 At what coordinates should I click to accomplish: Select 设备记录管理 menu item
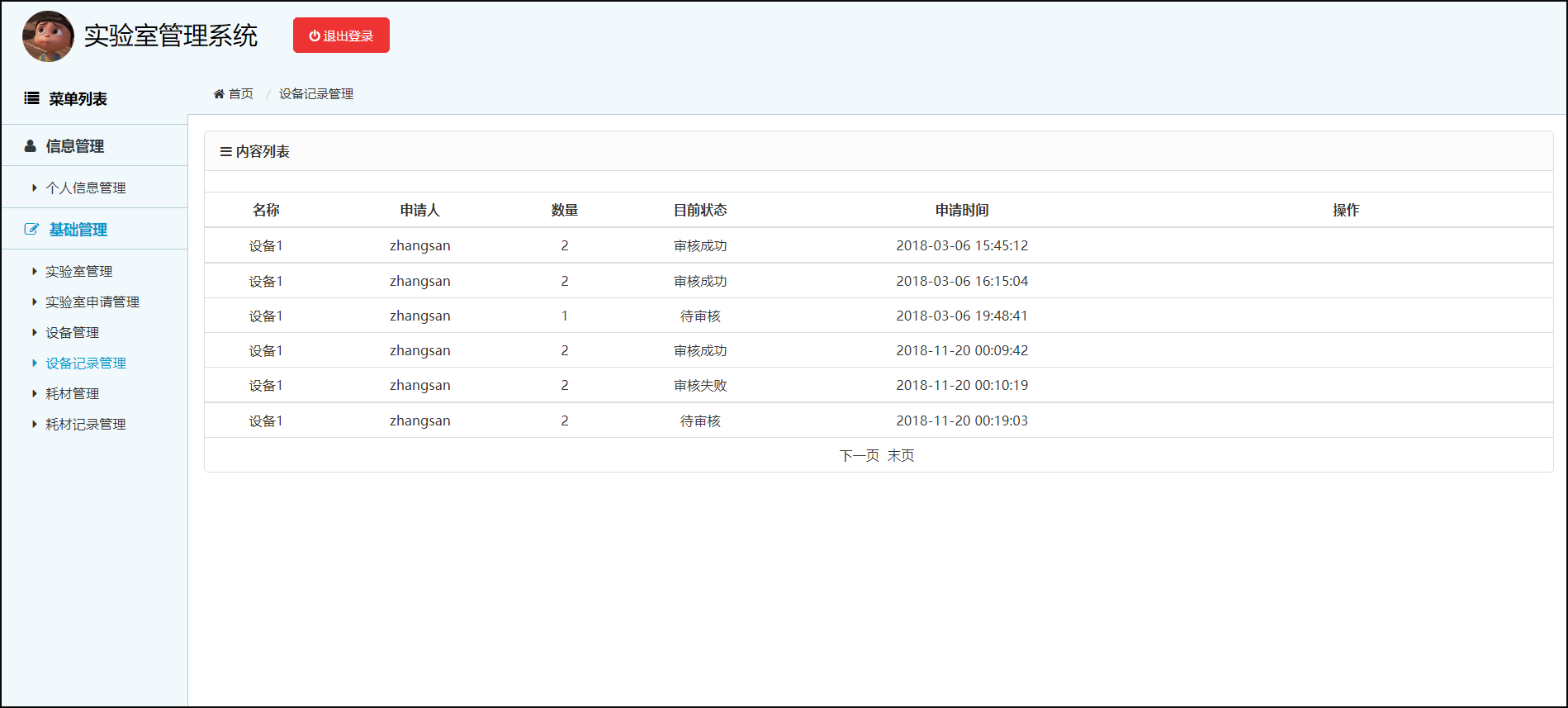point(86,364)
